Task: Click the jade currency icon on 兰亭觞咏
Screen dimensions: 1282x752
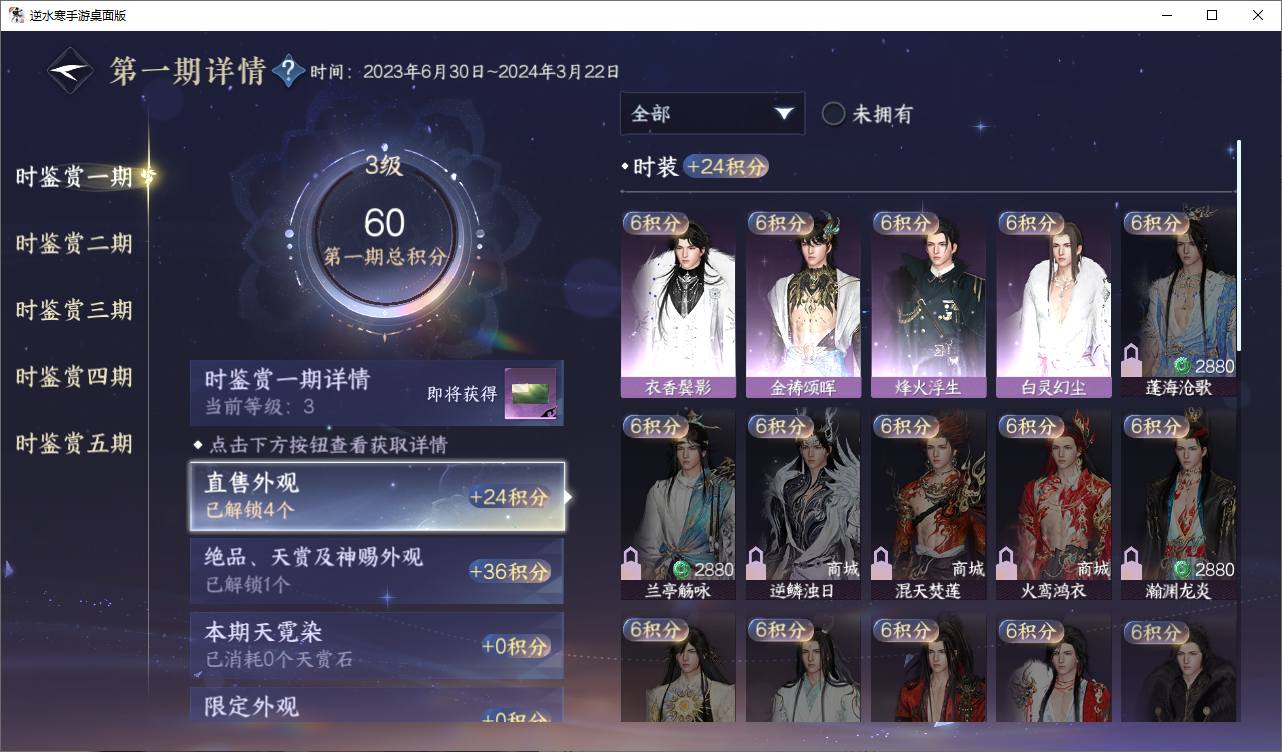Action: 681,569
